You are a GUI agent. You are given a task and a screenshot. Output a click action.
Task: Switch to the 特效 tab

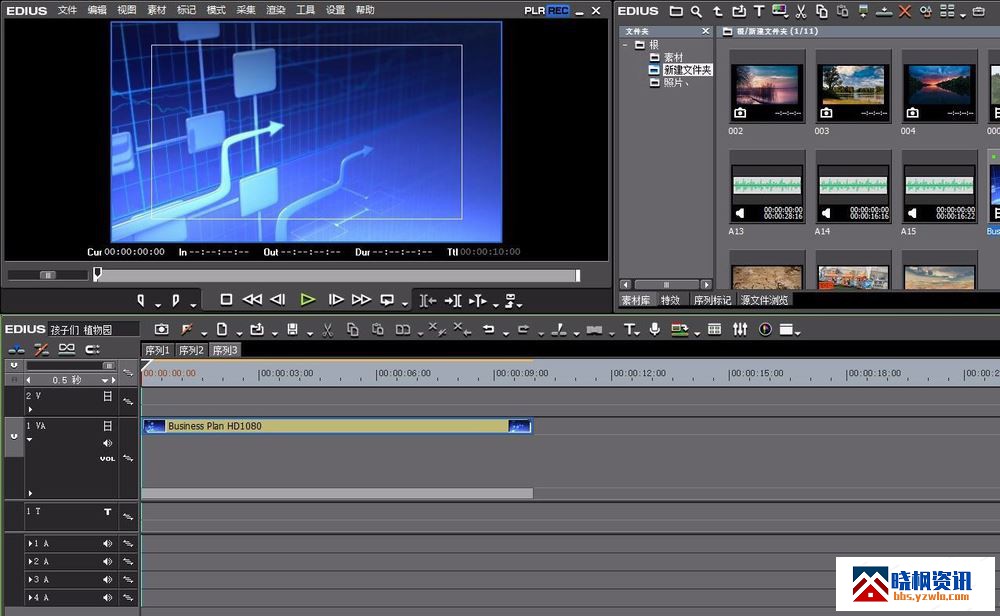[670, 300]
